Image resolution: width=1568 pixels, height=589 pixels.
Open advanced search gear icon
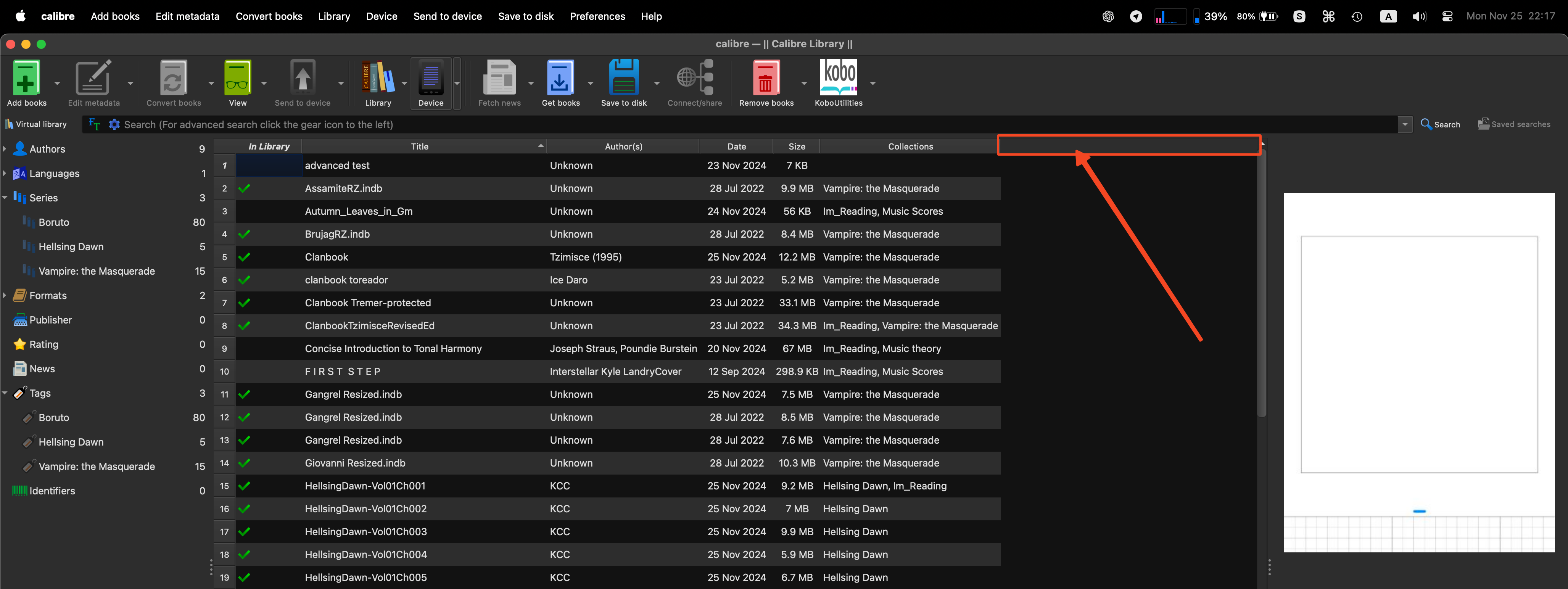[114, 125]
